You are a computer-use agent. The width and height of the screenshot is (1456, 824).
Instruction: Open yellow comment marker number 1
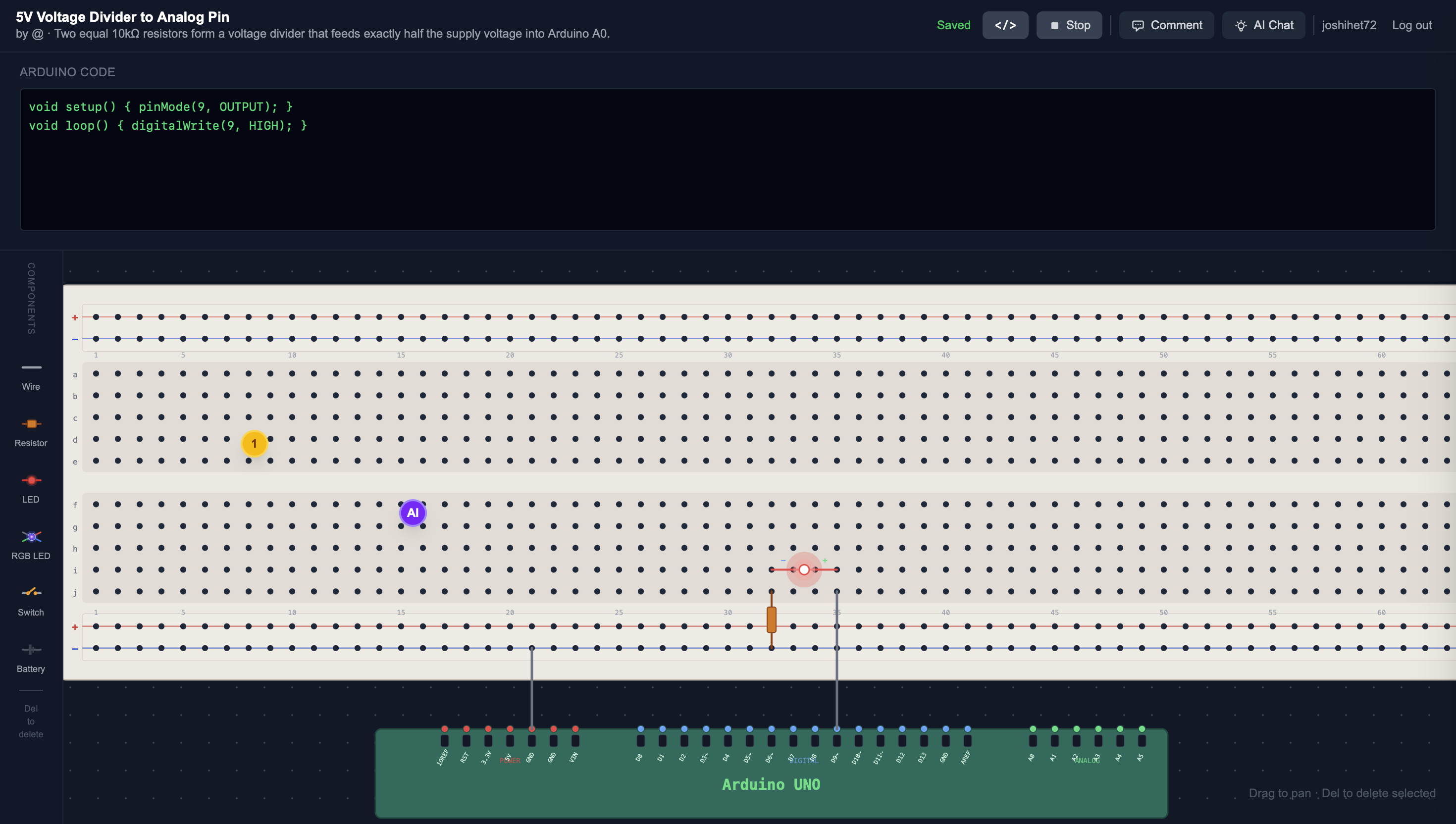254,444
